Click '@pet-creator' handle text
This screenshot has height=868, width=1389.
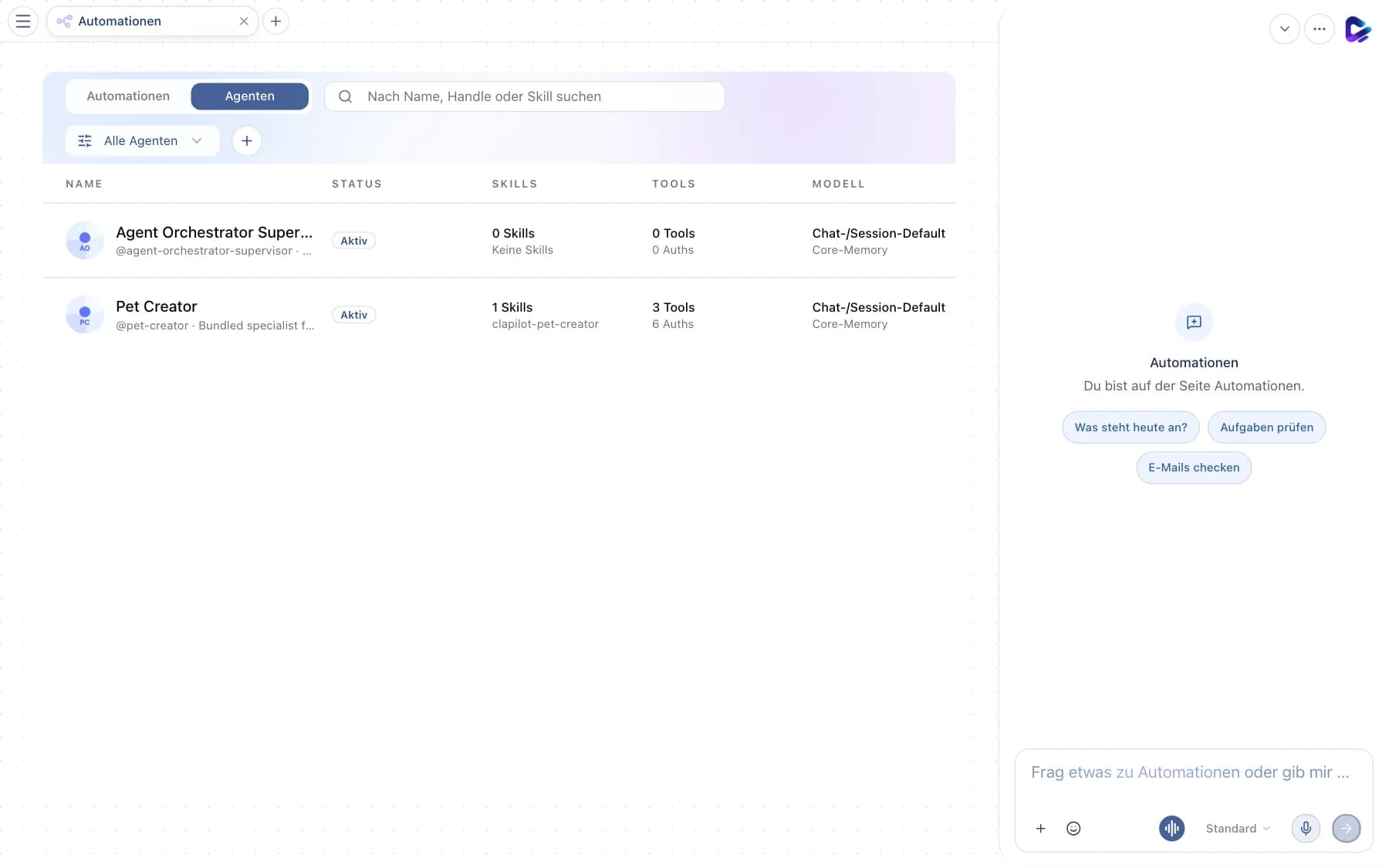pyautogui.click(x=152, y=326)
